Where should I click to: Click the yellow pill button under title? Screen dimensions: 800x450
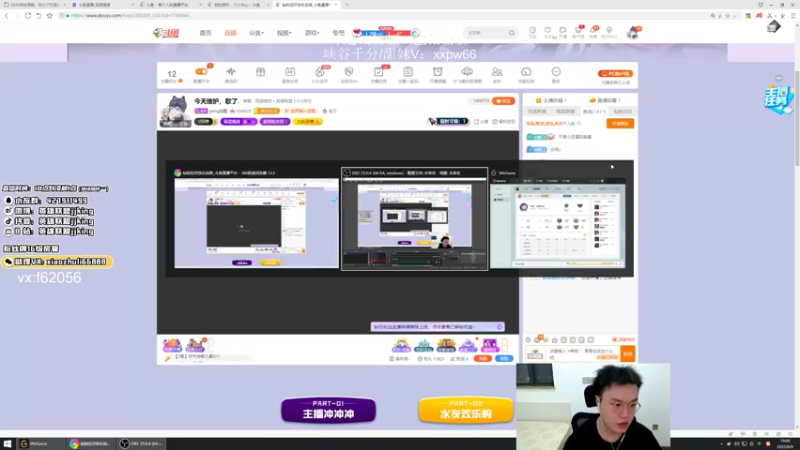coord(308,121)
